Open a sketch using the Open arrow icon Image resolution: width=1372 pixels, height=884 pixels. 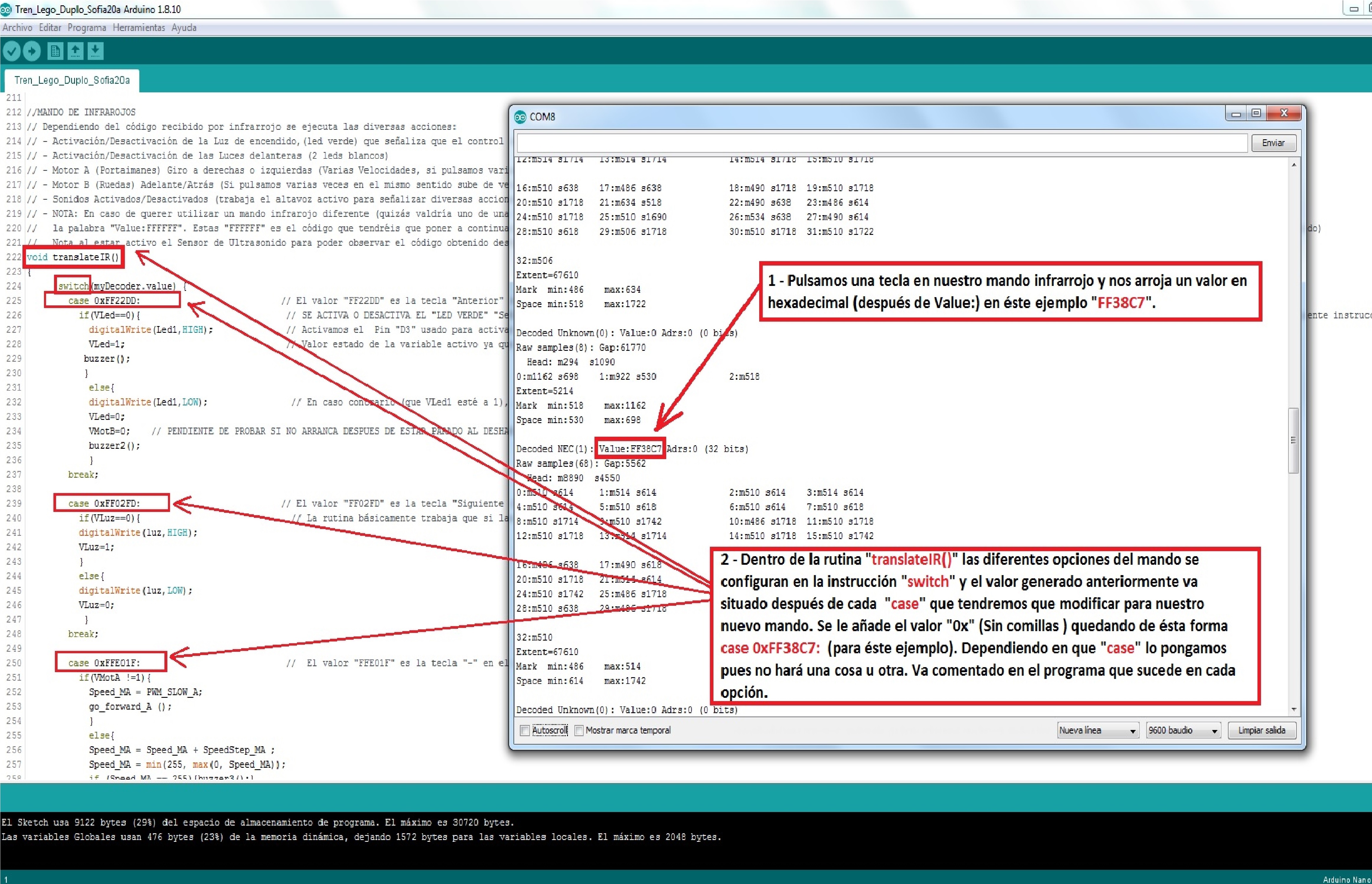[x=75, y=51]
